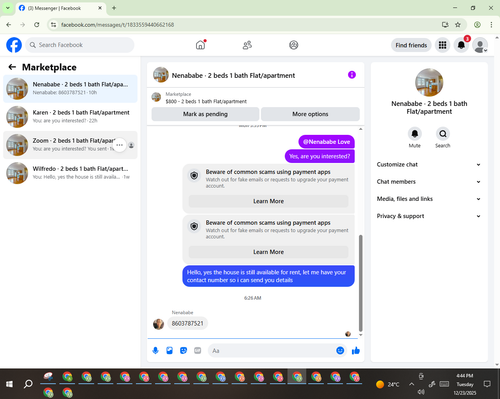Go back using the Marketplace arrow
Viewport: 500px width, 399px height.
(12, 67)
